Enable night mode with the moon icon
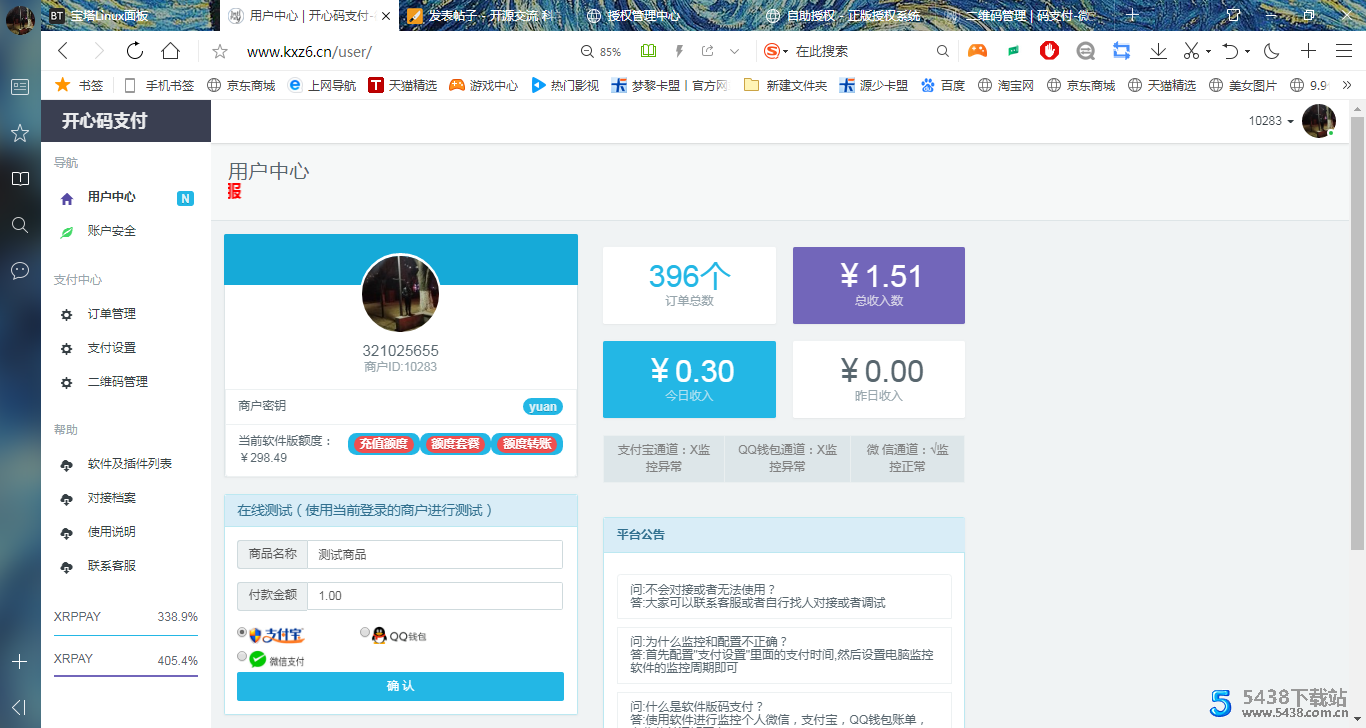 coord(1271,49)
